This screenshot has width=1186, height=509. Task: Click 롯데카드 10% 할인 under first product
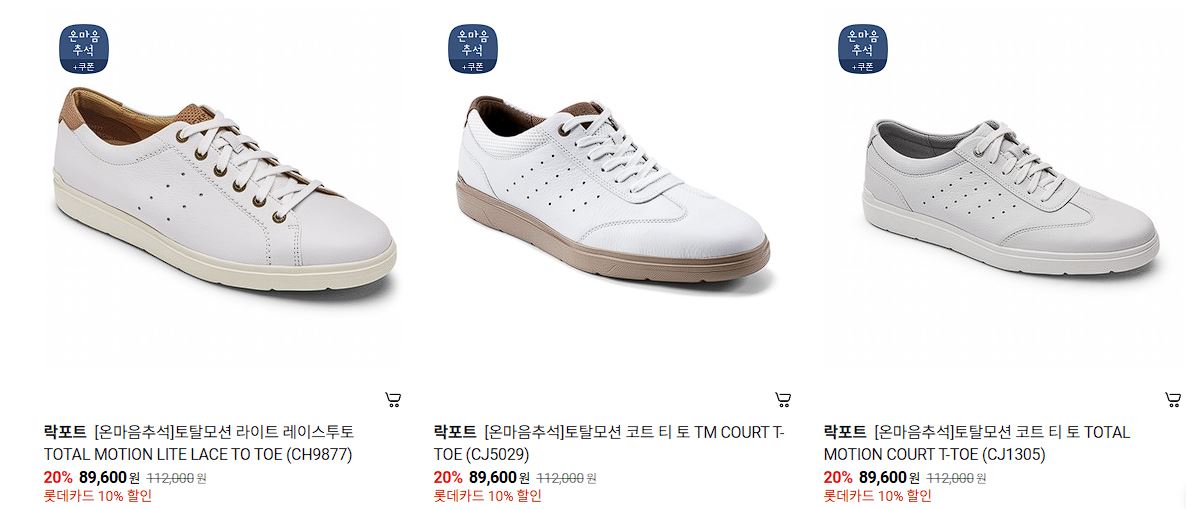point(98,496)
